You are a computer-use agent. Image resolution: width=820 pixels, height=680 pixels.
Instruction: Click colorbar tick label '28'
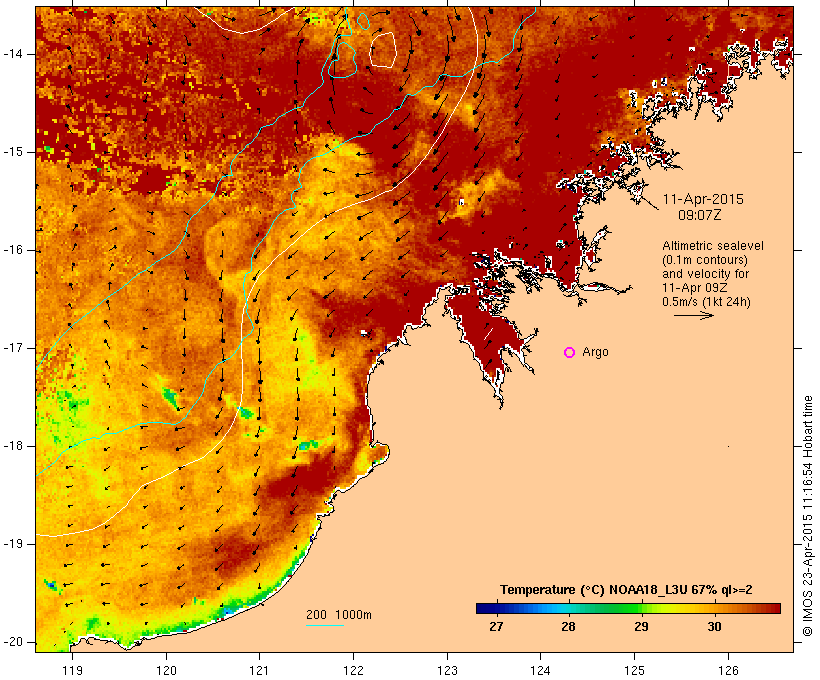tap(568, 627)
